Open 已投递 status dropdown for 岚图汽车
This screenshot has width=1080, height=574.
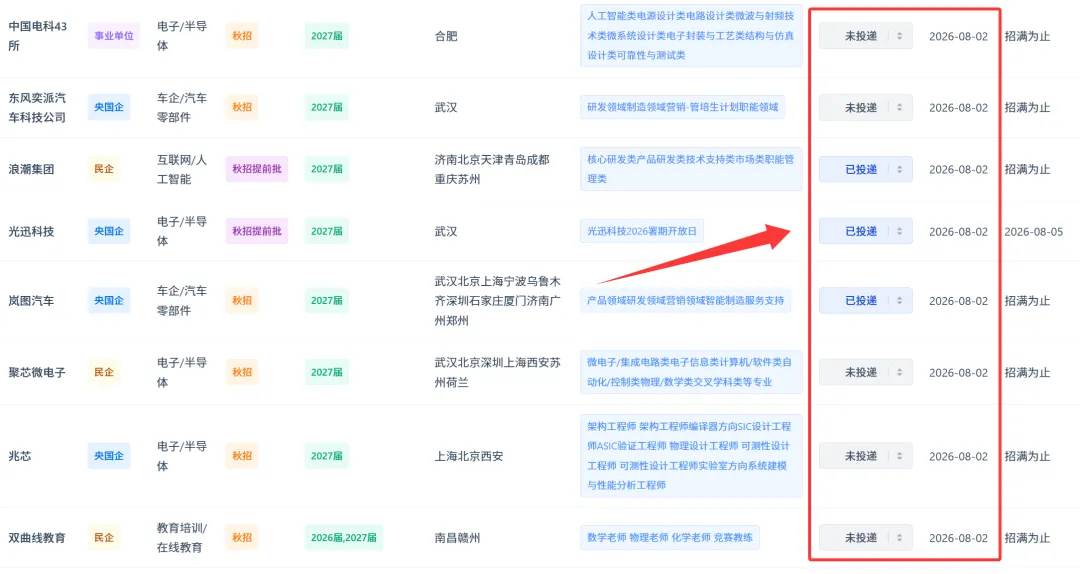865,300
